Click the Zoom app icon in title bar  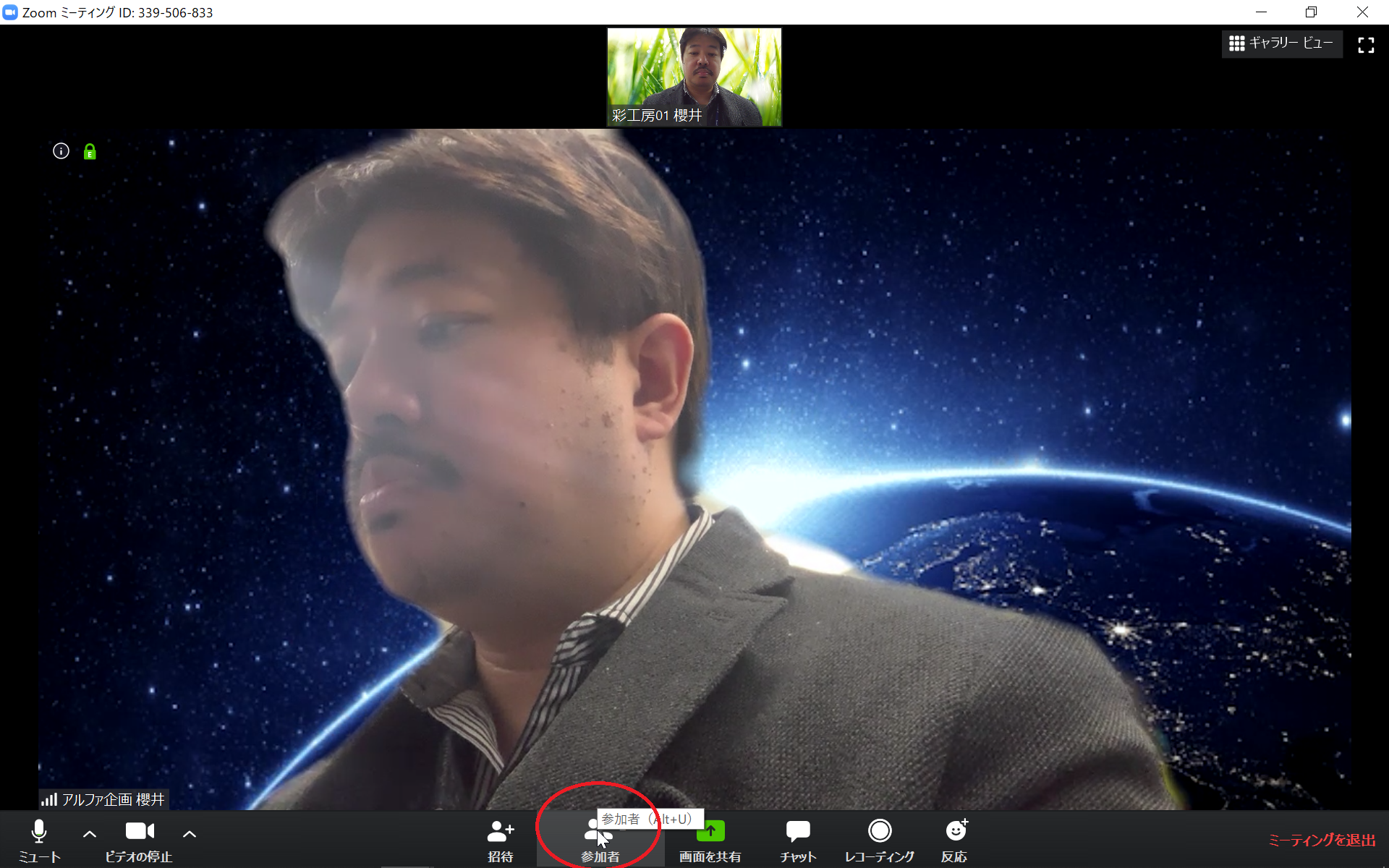[x=10, y=12]
